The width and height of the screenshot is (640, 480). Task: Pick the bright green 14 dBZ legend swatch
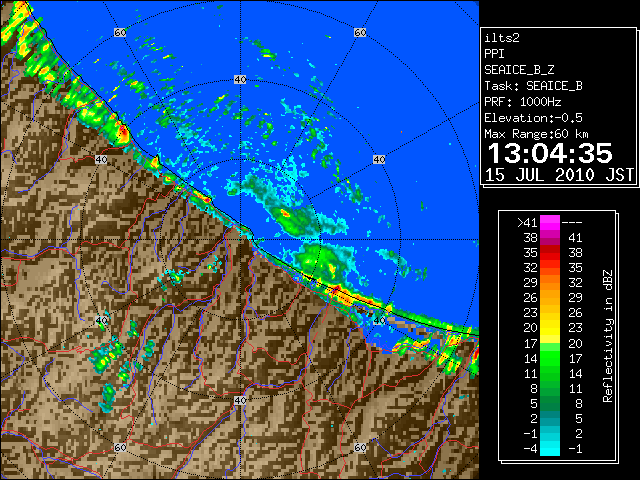click(550, 358)
